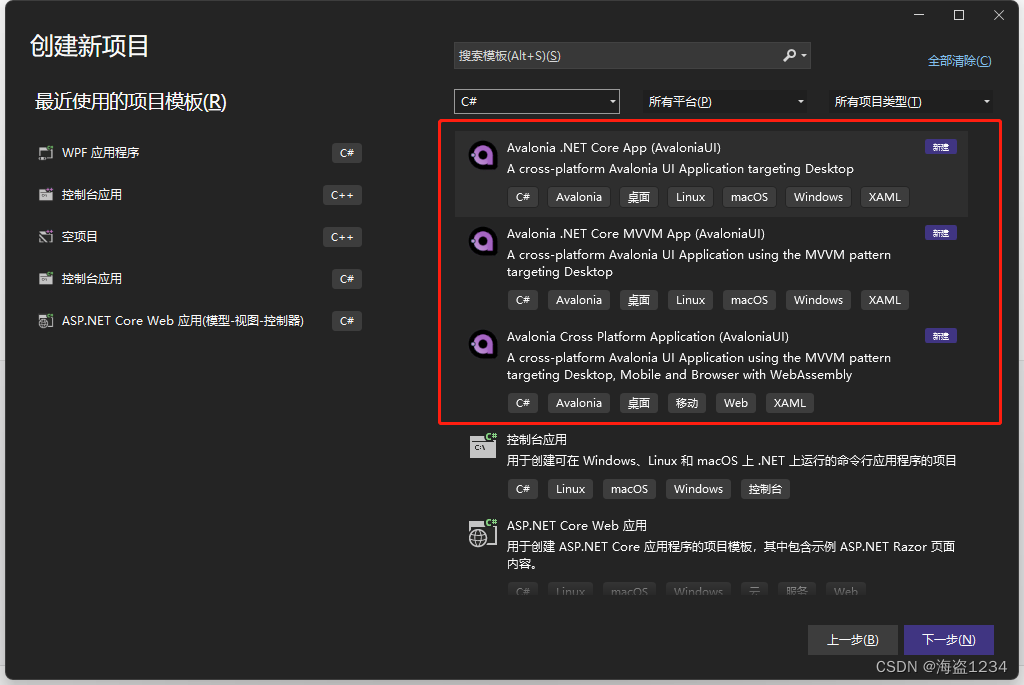Expand search options arrow beside the magnifier

click(804, 56)
